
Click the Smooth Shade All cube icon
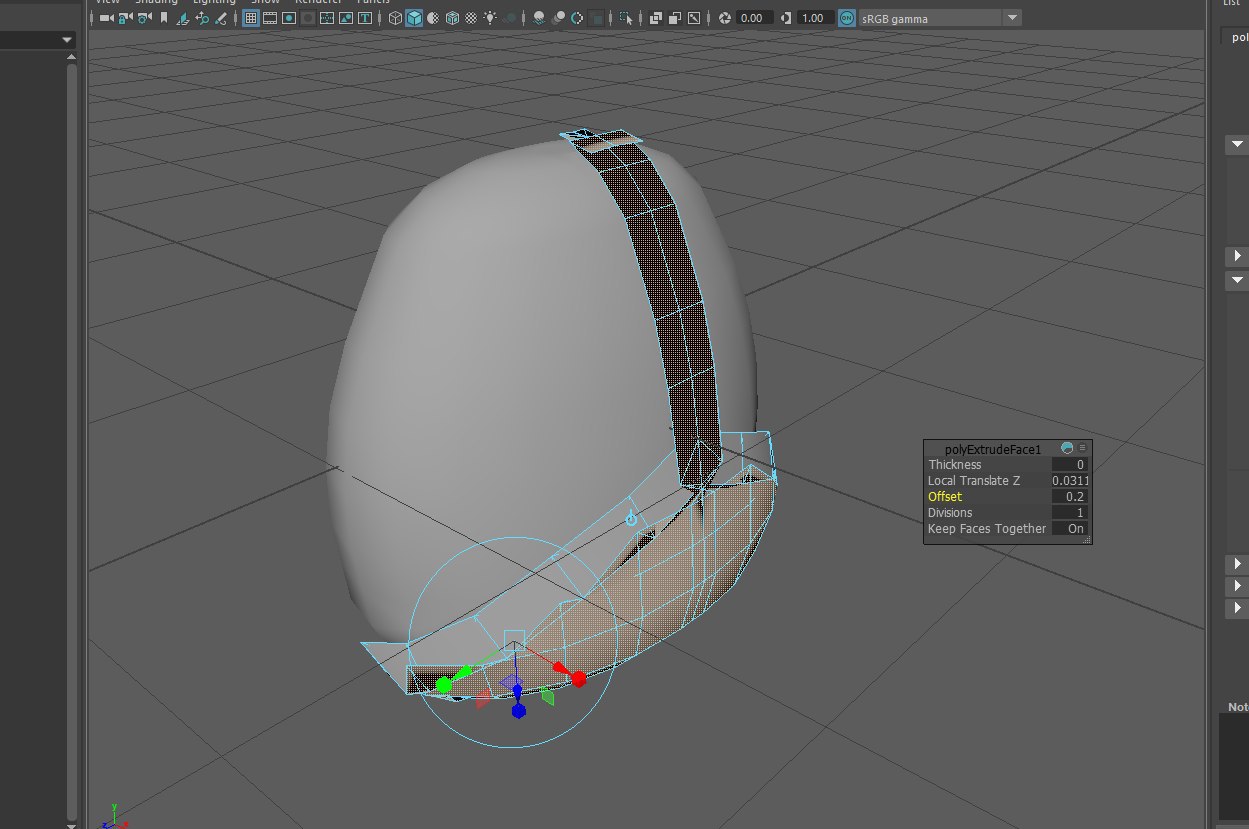click(x=414, y=18)
